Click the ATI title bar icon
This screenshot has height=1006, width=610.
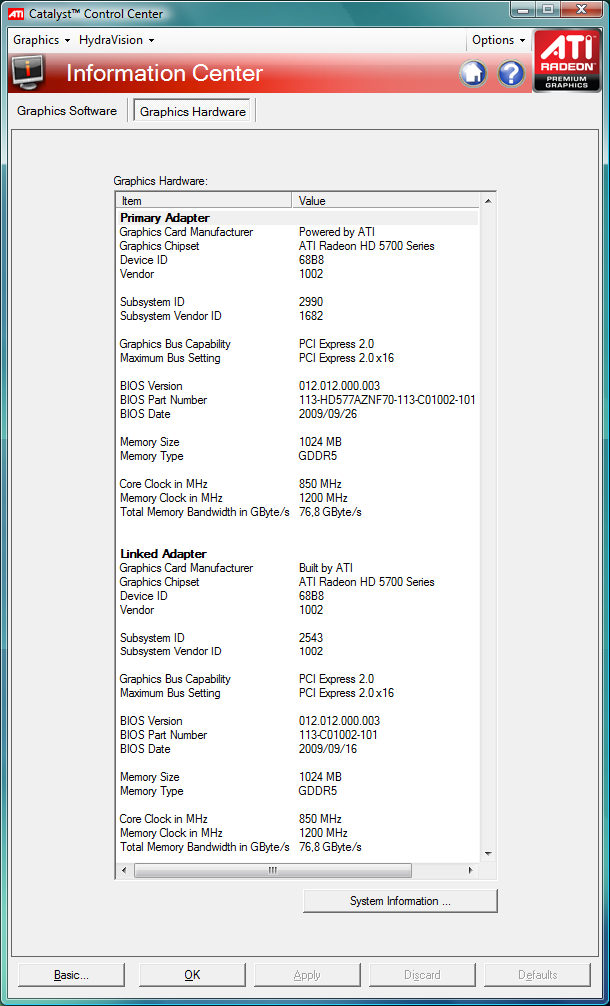(16, 13)
